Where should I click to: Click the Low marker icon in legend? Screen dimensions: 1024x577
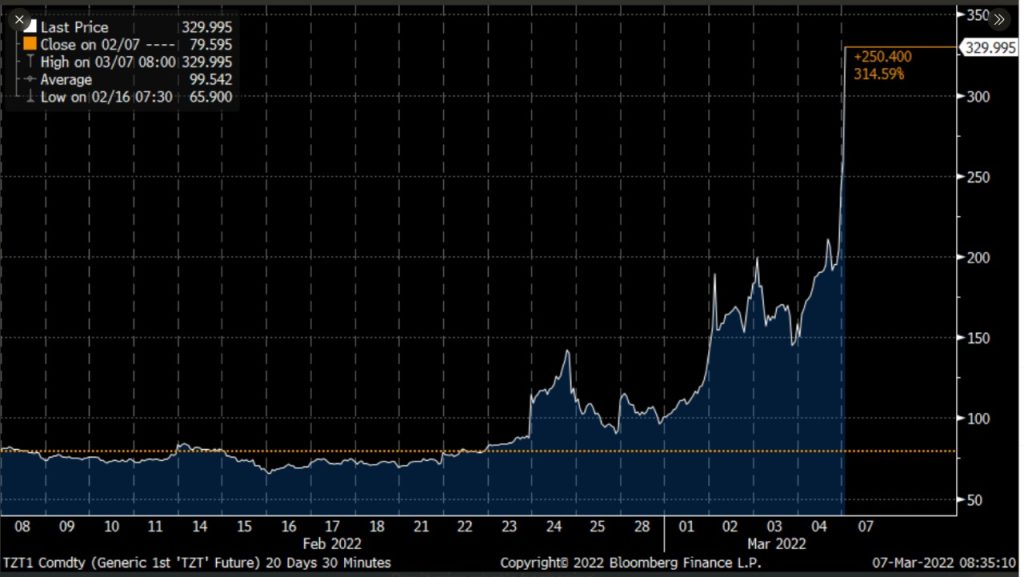tap(30, 97)
